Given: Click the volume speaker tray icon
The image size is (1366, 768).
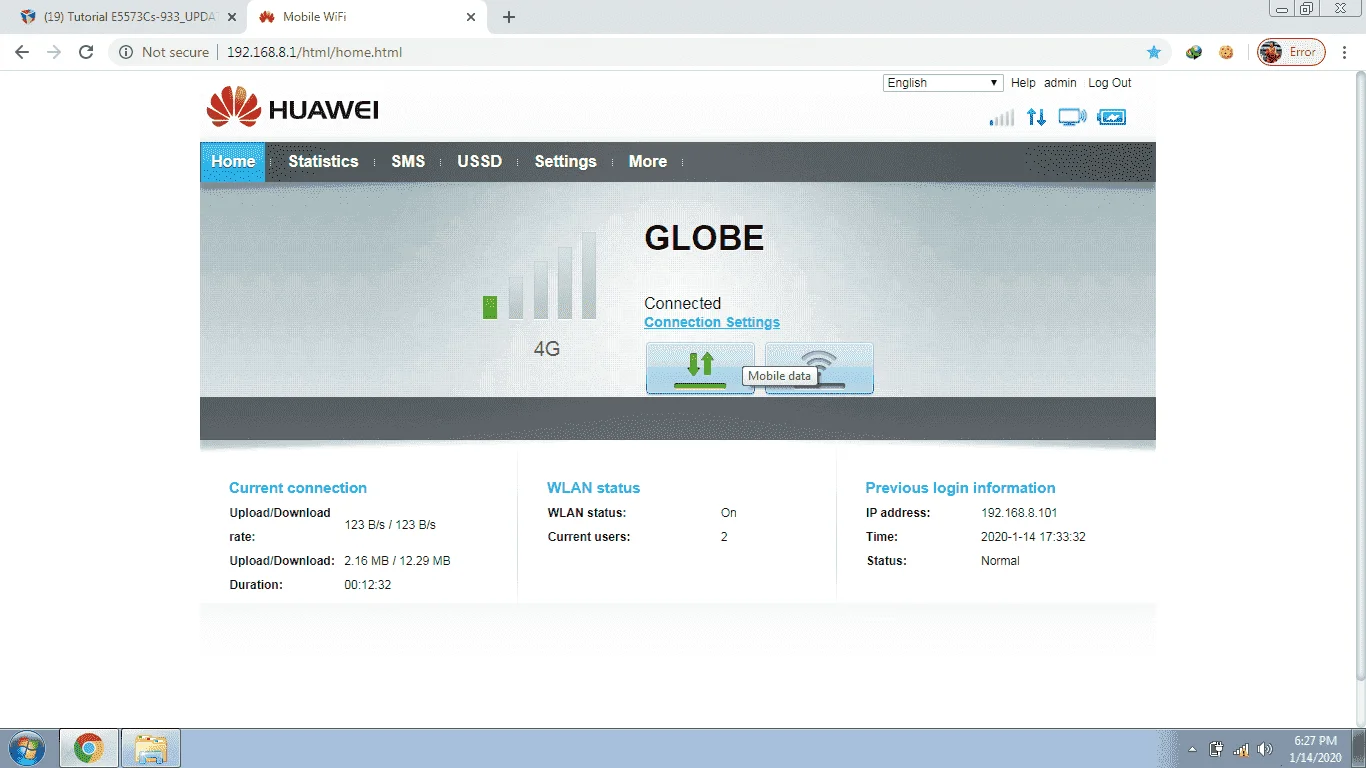Looking at the screenshot, I should 1265,749.
